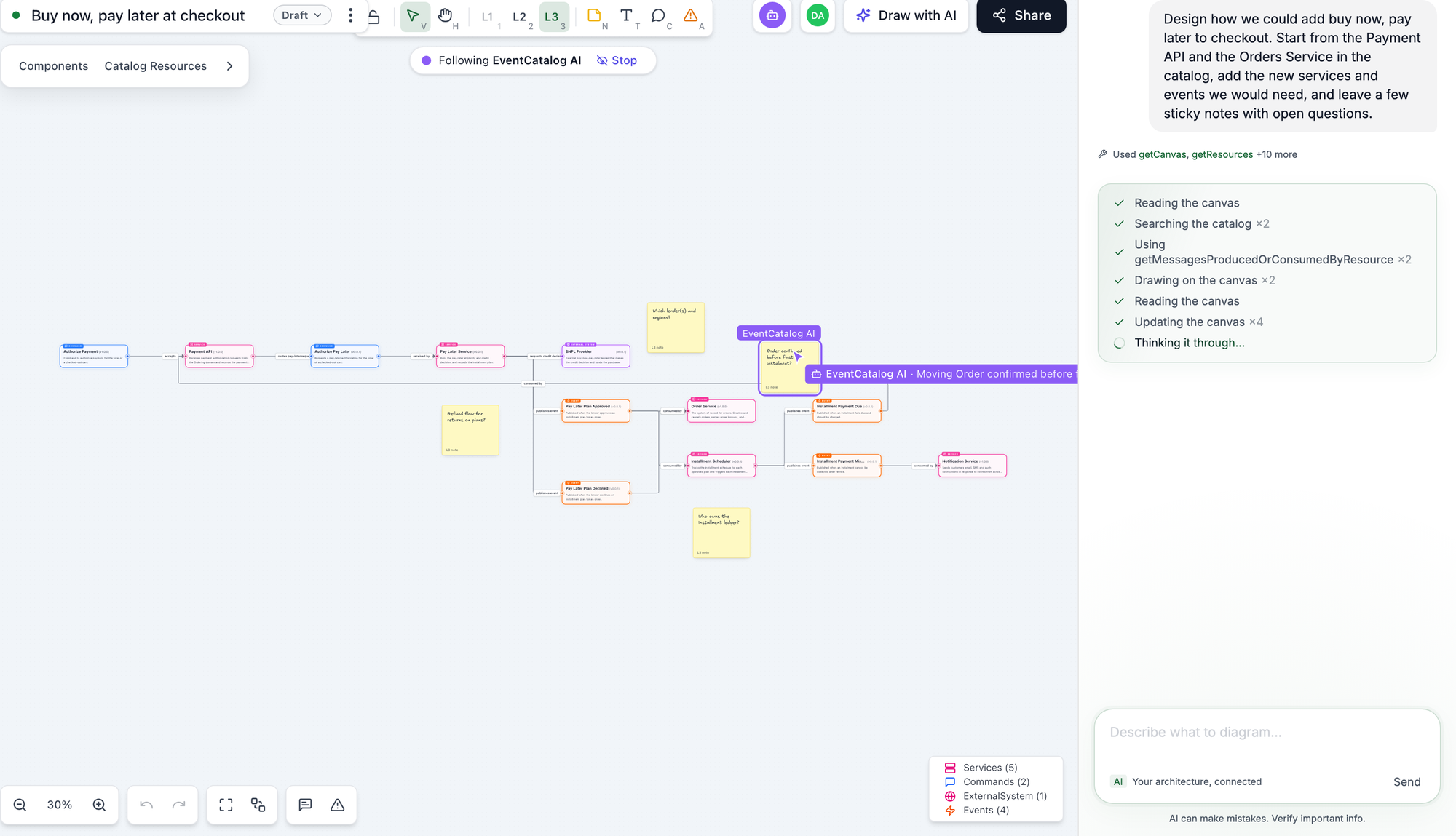Pick the warning annotation tool
Viewport: 1456px width, 836px height.
[691, 16]
